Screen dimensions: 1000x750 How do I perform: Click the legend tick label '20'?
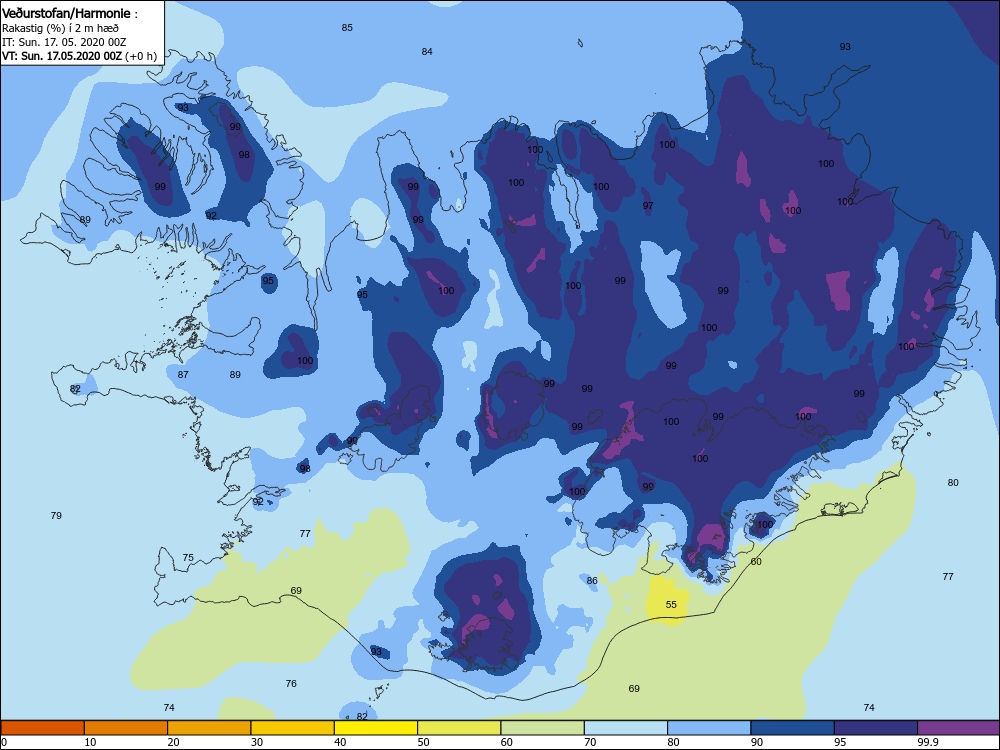[173, 742]
